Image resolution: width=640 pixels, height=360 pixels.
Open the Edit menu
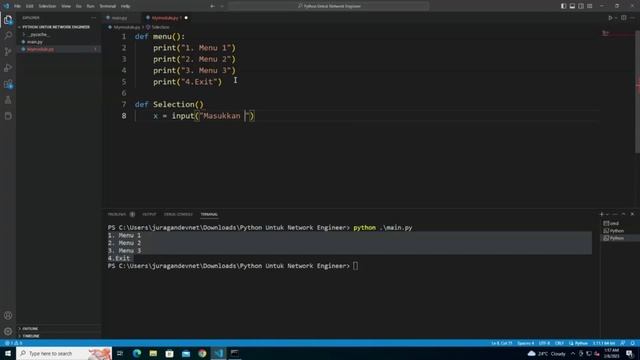[x=29, y=6]
